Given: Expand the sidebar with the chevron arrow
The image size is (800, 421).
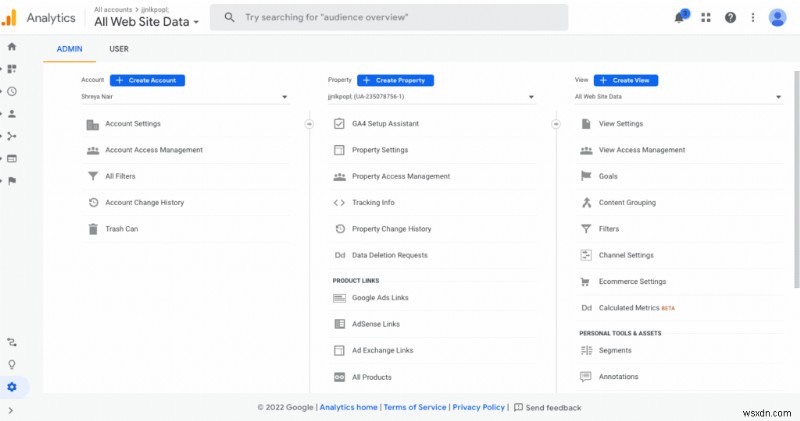Looking at the screenshot, I should (11, 410).
